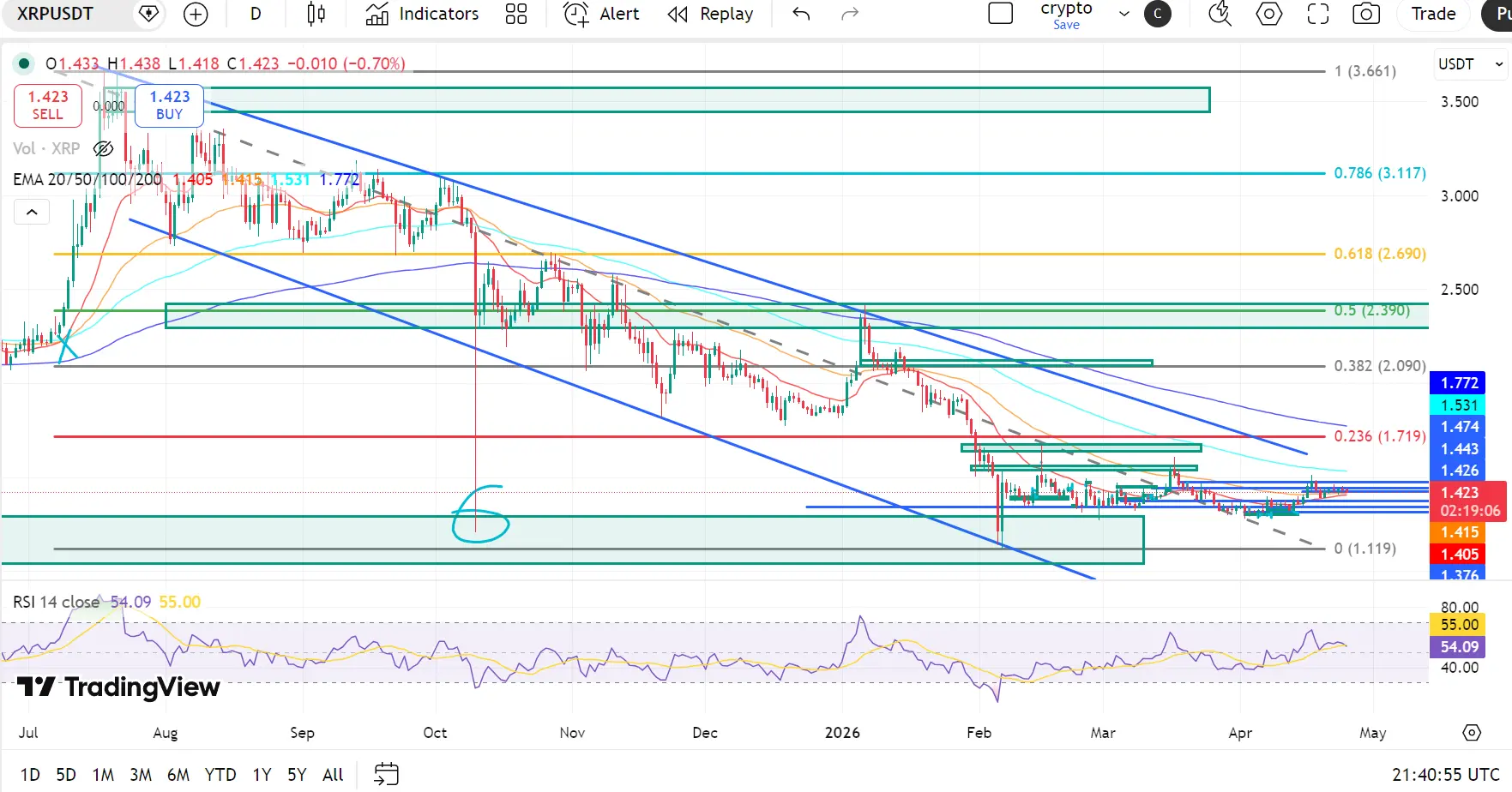Open the XRPUSDT symbol search
This screenshot has height=792, width=1512.
(55, 14)
